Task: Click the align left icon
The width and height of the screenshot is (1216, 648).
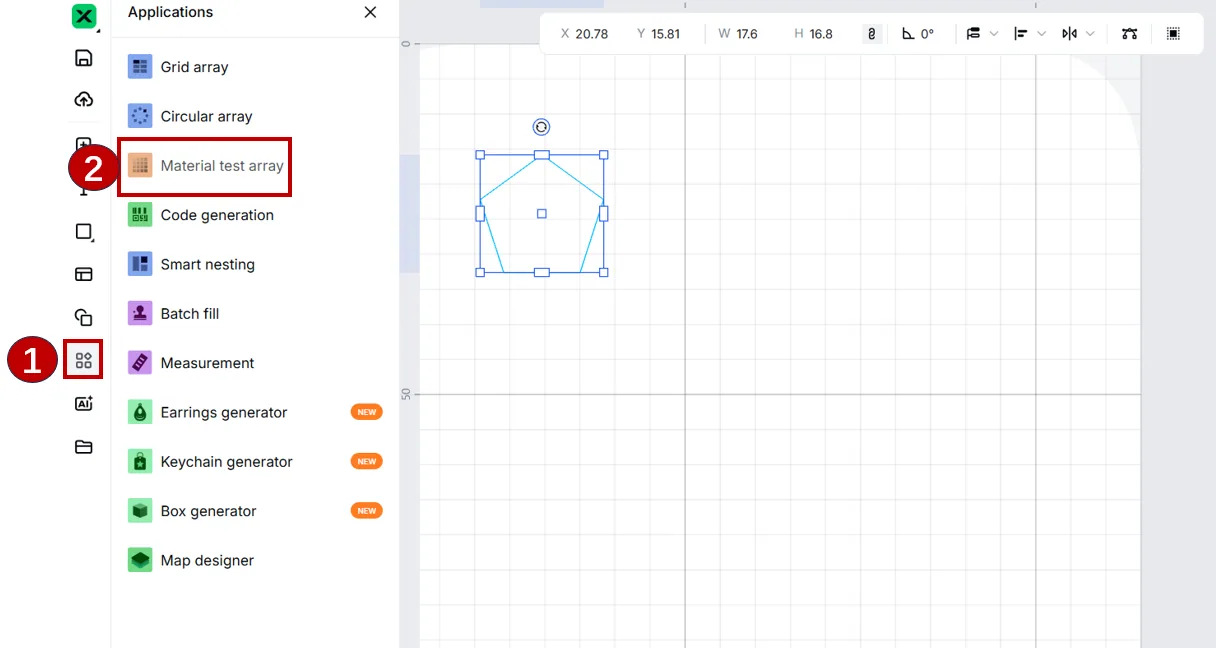Action: click(1021, 33)
